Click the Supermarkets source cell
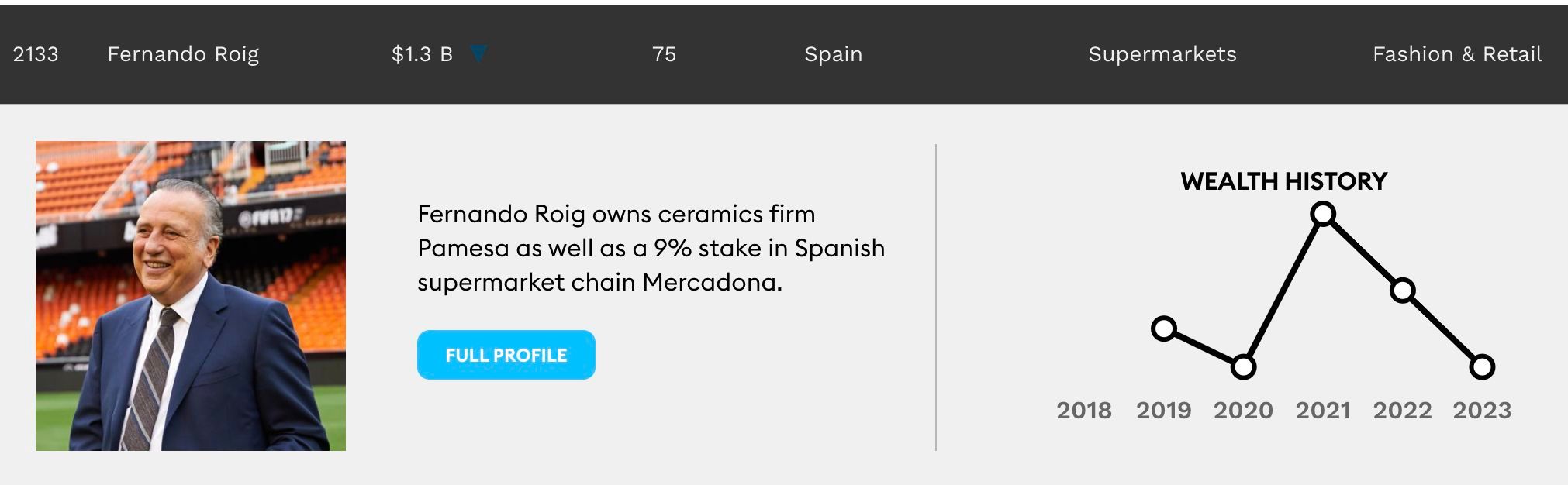 [1162, 54]
